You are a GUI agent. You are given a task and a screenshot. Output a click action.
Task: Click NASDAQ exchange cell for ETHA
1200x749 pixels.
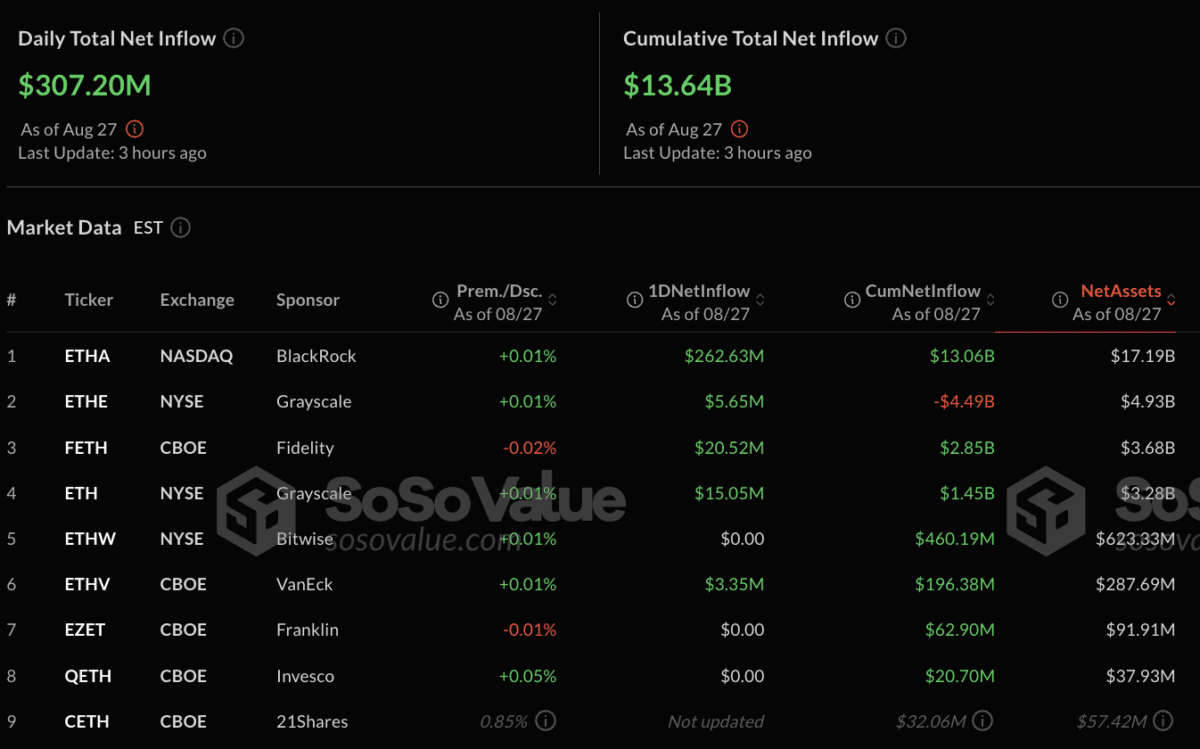click(x=196, y=356)
